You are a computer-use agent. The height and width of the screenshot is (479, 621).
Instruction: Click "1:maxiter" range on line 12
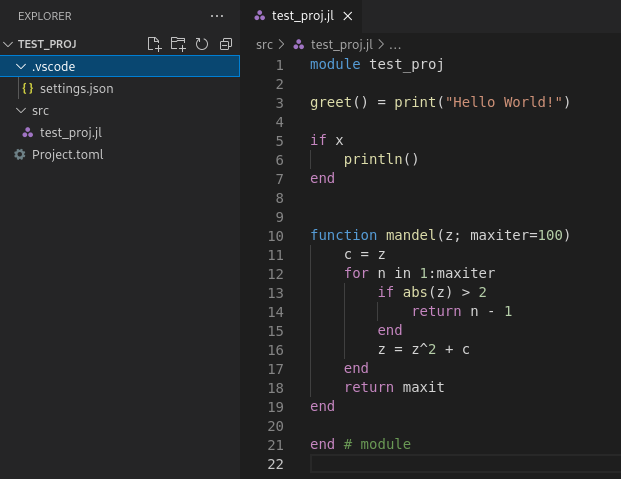(x=457, y=273)
